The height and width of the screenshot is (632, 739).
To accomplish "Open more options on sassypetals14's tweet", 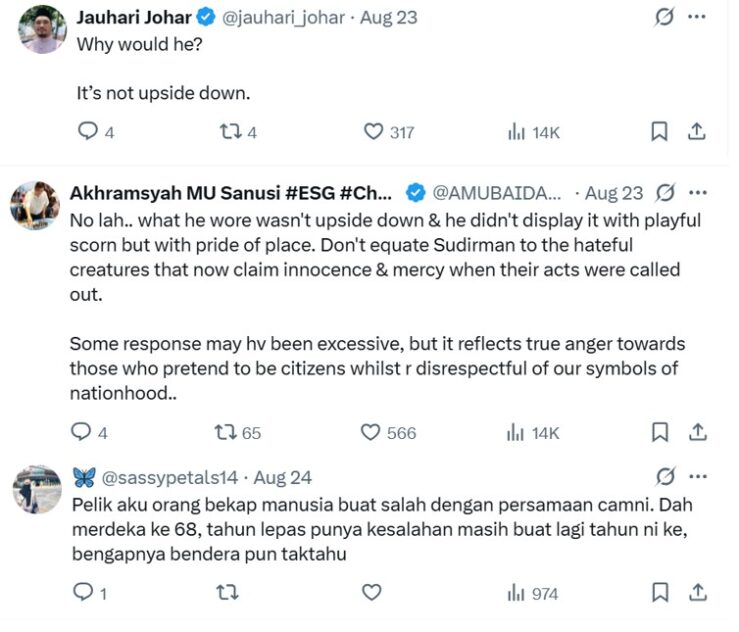I will tap(698, 476).
